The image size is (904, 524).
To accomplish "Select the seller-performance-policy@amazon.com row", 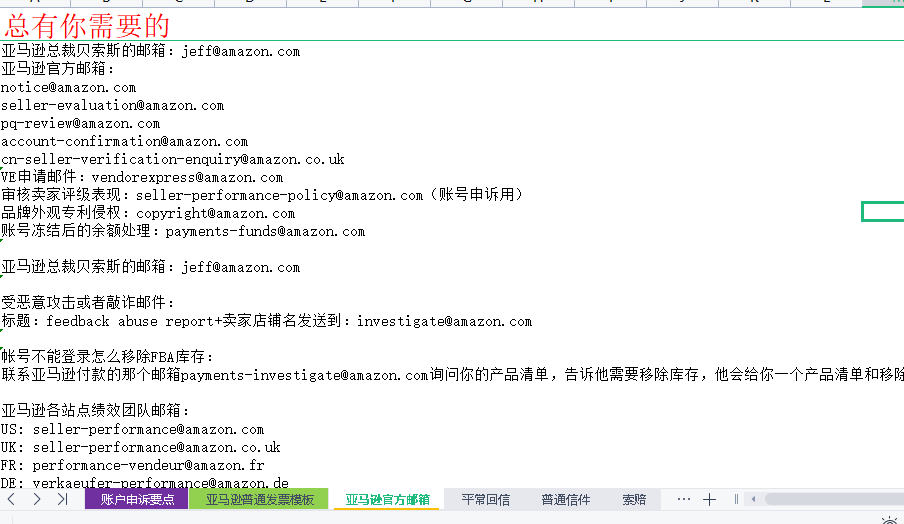I will (262, 195).
